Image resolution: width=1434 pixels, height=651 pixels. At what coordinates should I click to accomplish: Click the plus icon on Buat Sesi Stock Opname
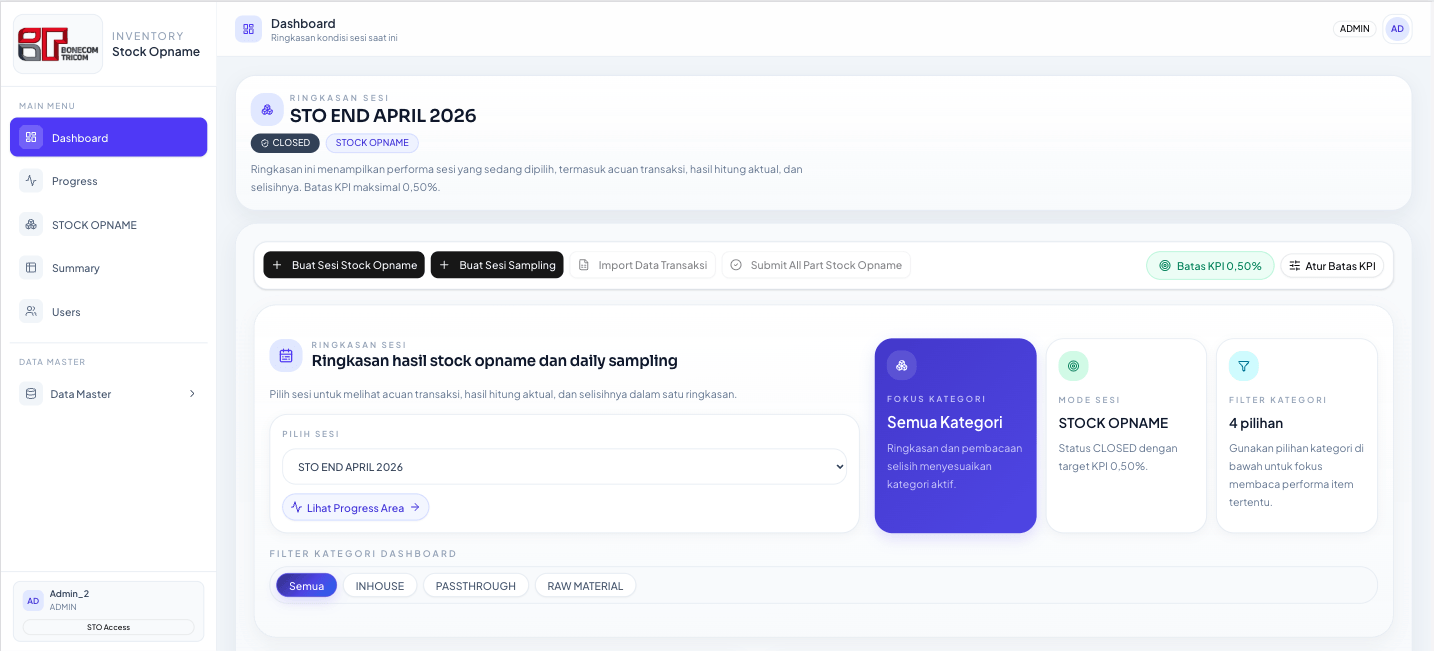[x=277, y=265]
